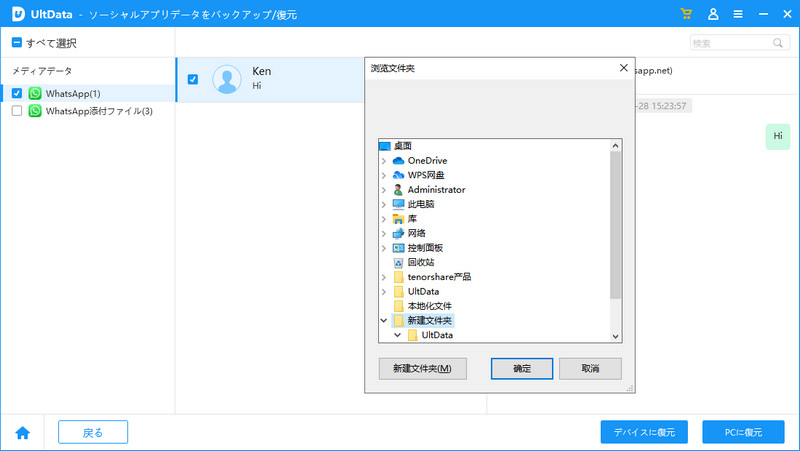Expand the WPS网盘 tree node

384,175
